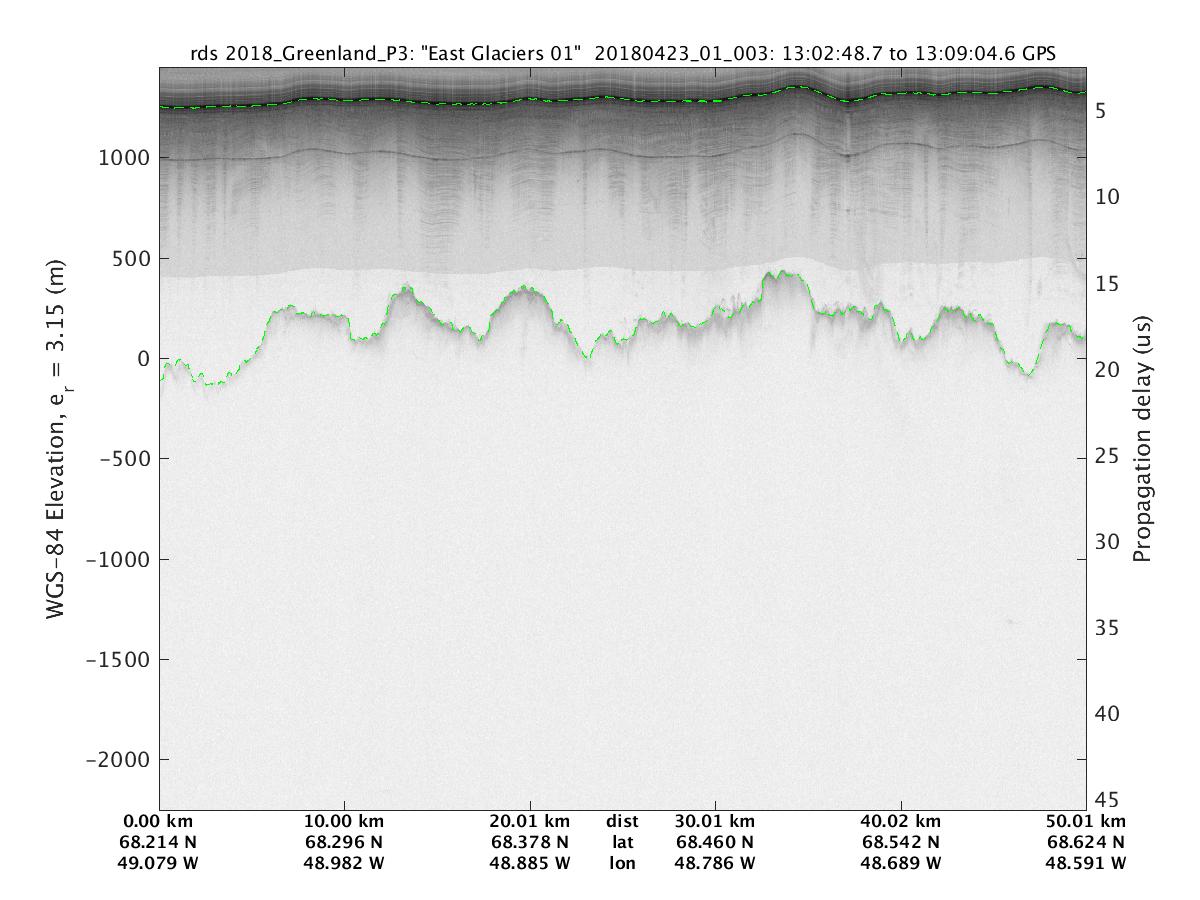Screen dimensions: 1200x900
Task: Select the 500 elevation tick label
Action: click(x=131, y=259)
